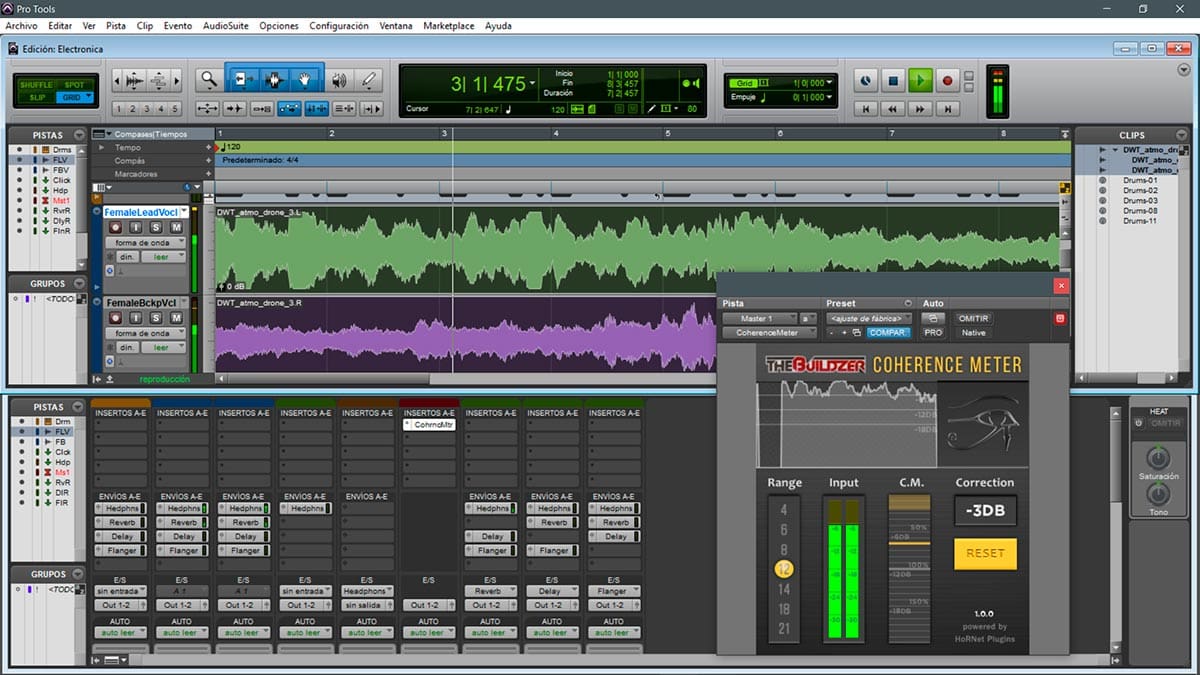This screenshot has width=1200, height=675.
Task: Click the Headphons output selector in mixer
Action: click(x=366, y=591)
